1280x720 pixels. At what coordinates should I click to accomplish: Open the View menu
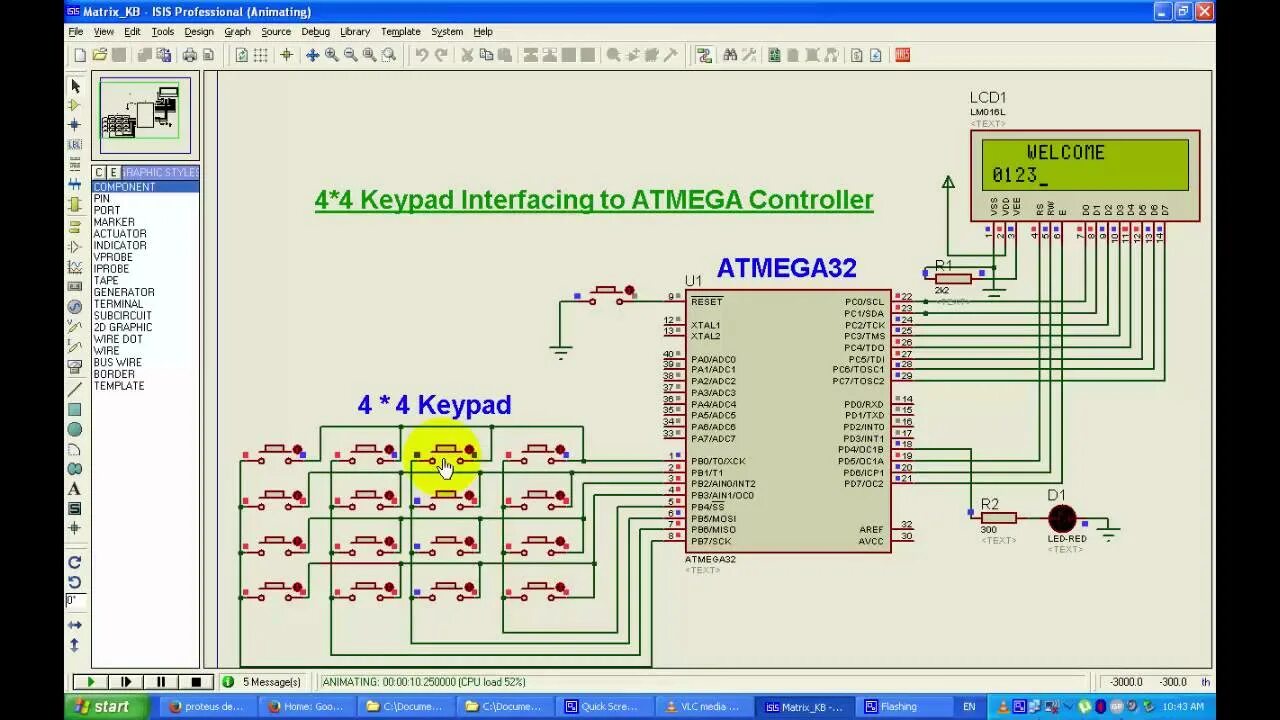point(103,32)
